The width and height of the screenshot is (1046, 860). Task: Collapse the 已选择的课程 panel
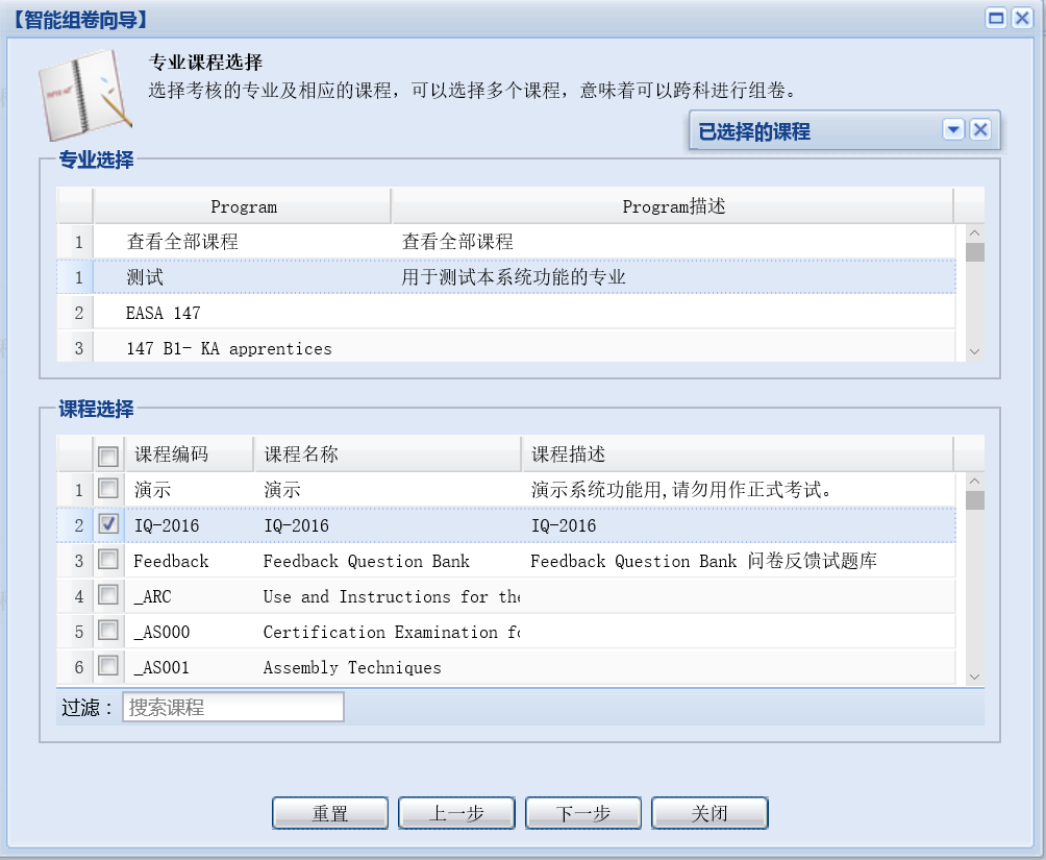[953, 130]
